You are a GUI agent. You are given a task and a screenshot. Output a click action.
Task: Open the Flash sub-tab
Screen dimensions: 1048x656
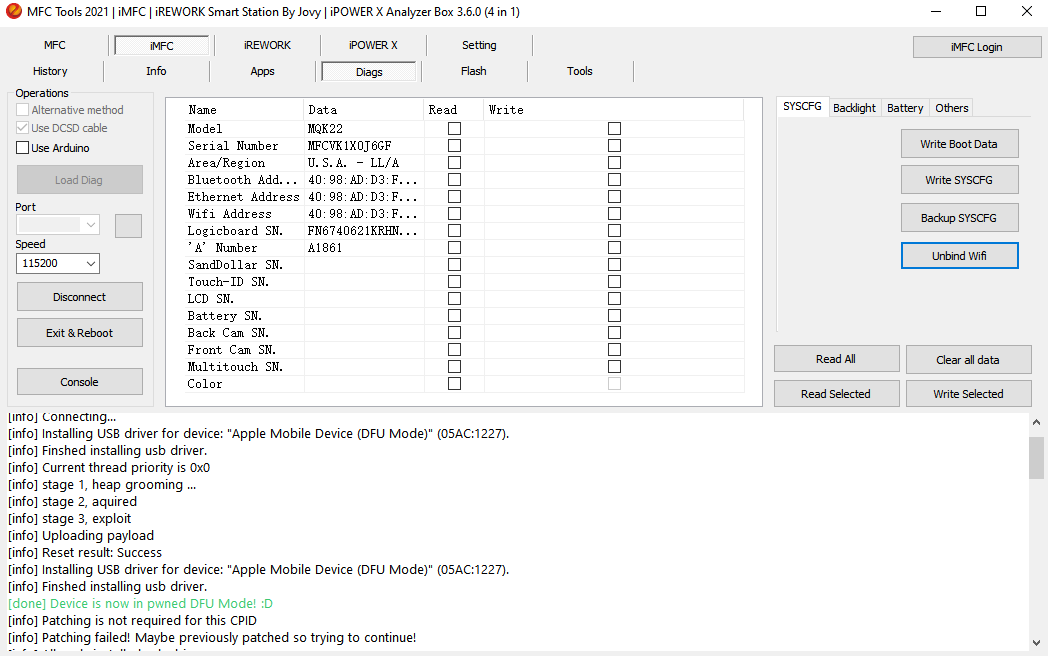coord(473,72)
